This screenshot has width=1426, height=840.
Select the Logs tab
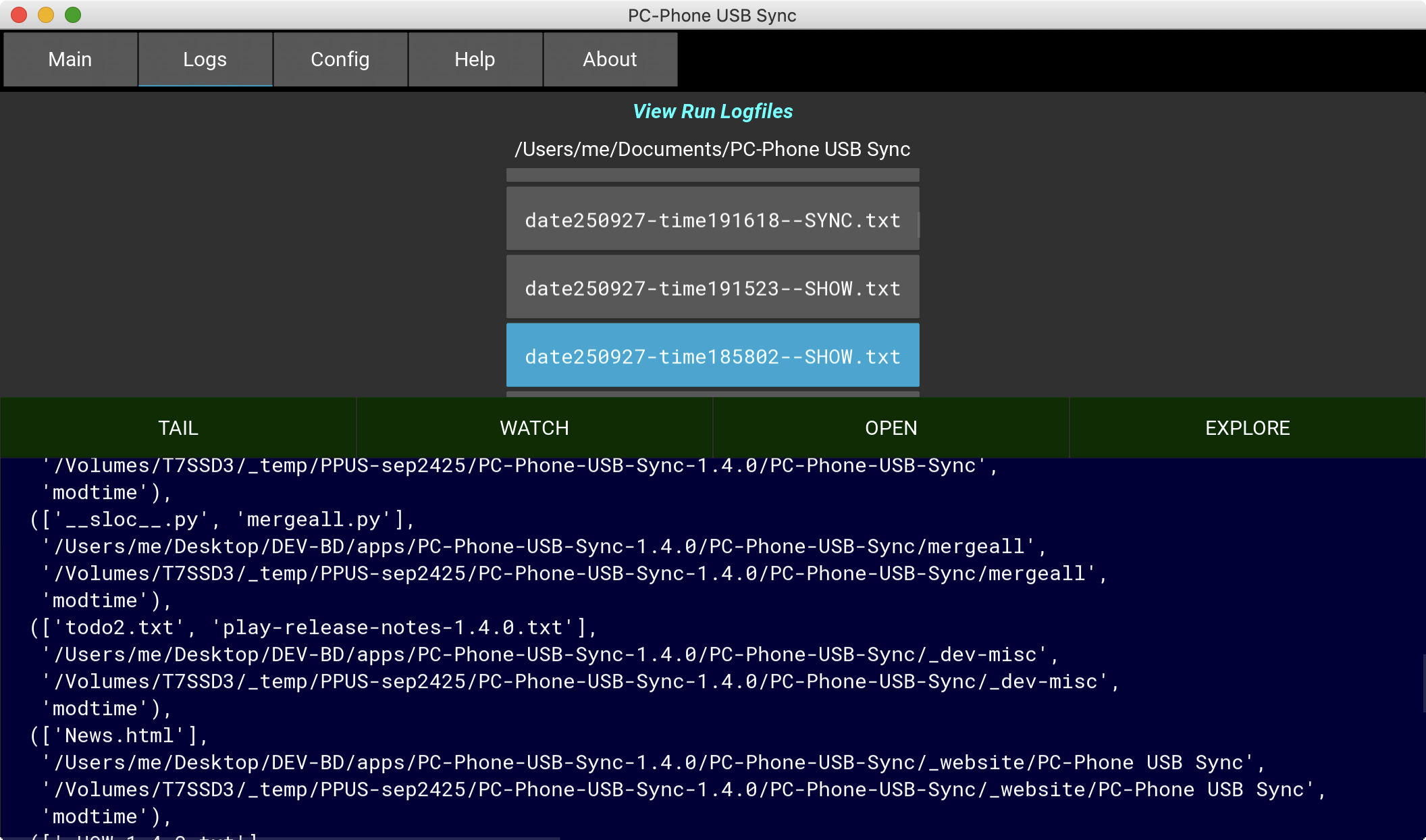pos(205,59)
